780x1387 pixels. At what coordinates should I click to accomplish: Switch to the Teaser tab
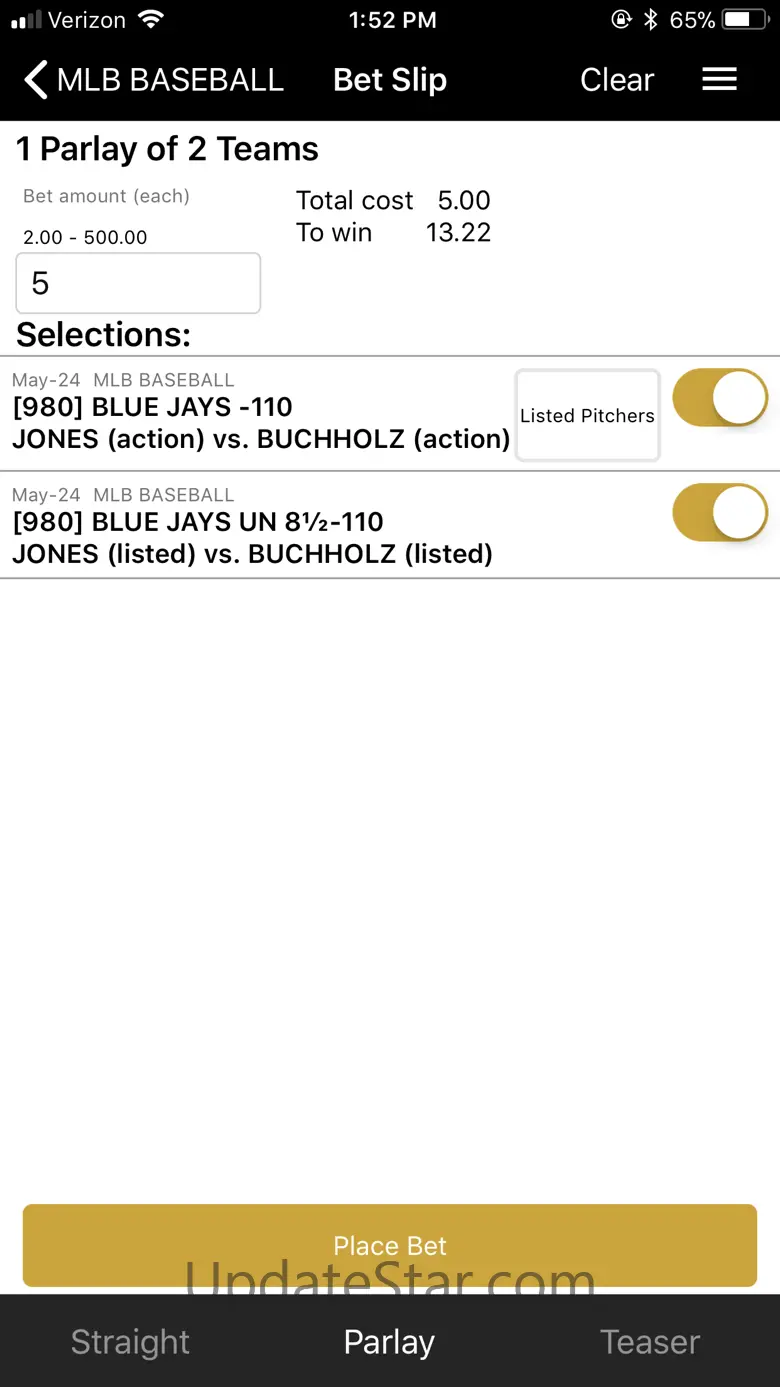(x=650, y=1342)
